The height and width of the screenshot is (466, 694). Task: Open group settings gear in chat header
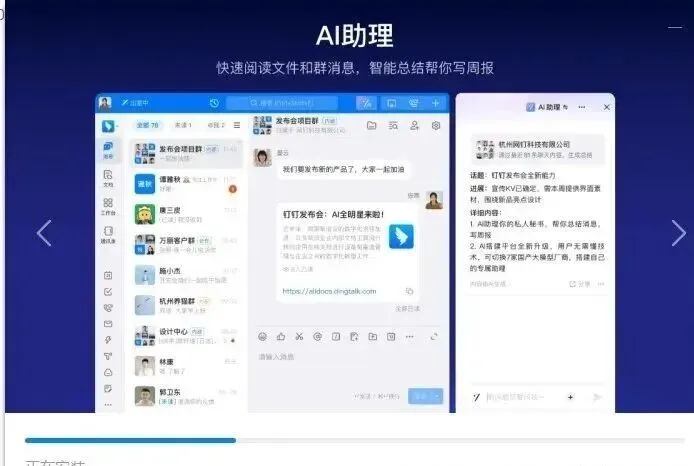coord(436,126)
